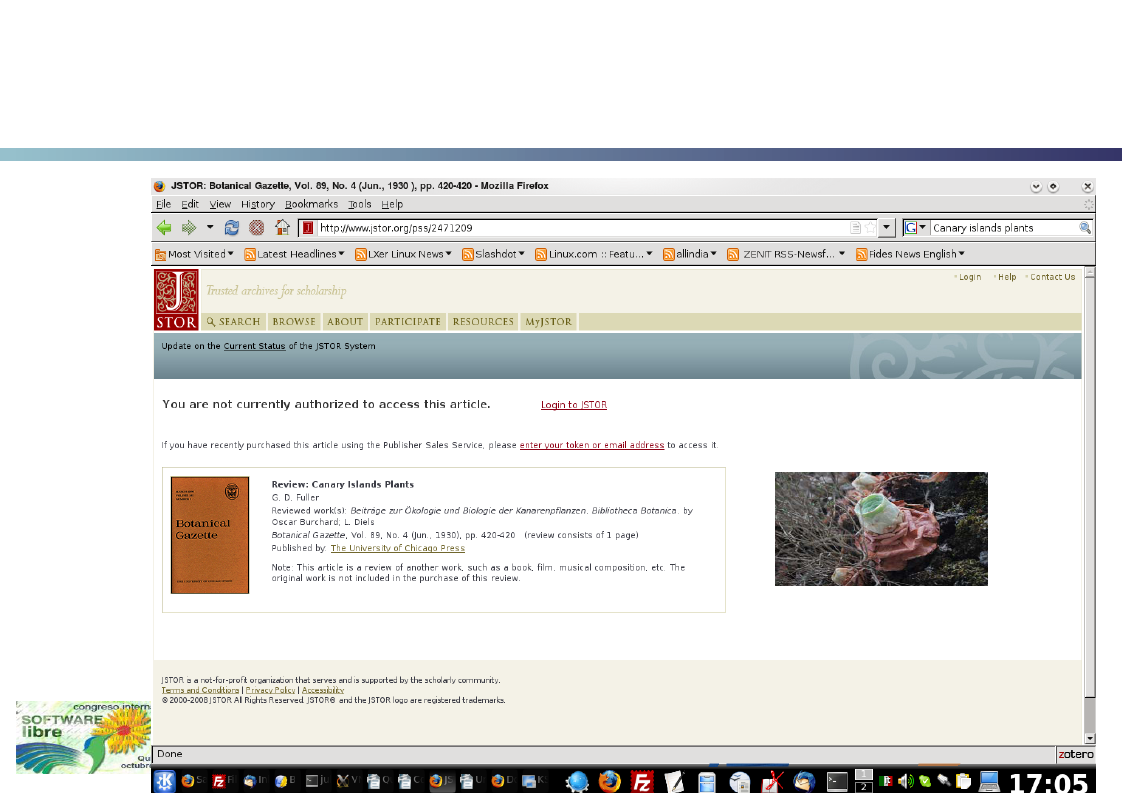Image resolution: width=1123 pixels, height=794 pixels.
Task: Open the Edit menu
Action: click(x=190, y=204)
